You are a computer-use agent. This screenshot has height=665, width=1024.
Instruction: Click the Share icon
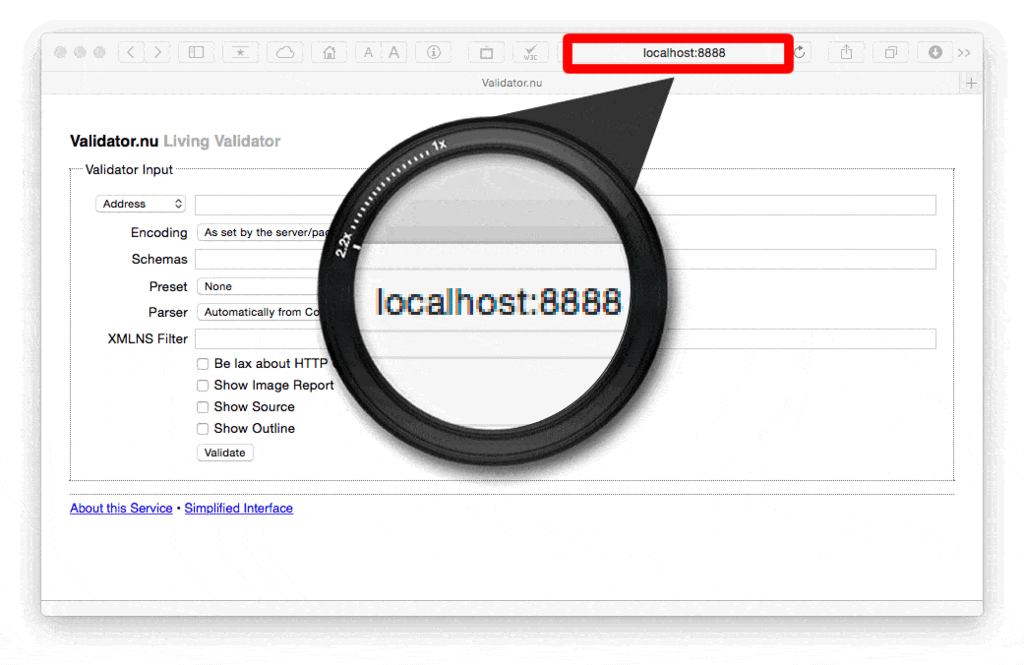(845, 52)
